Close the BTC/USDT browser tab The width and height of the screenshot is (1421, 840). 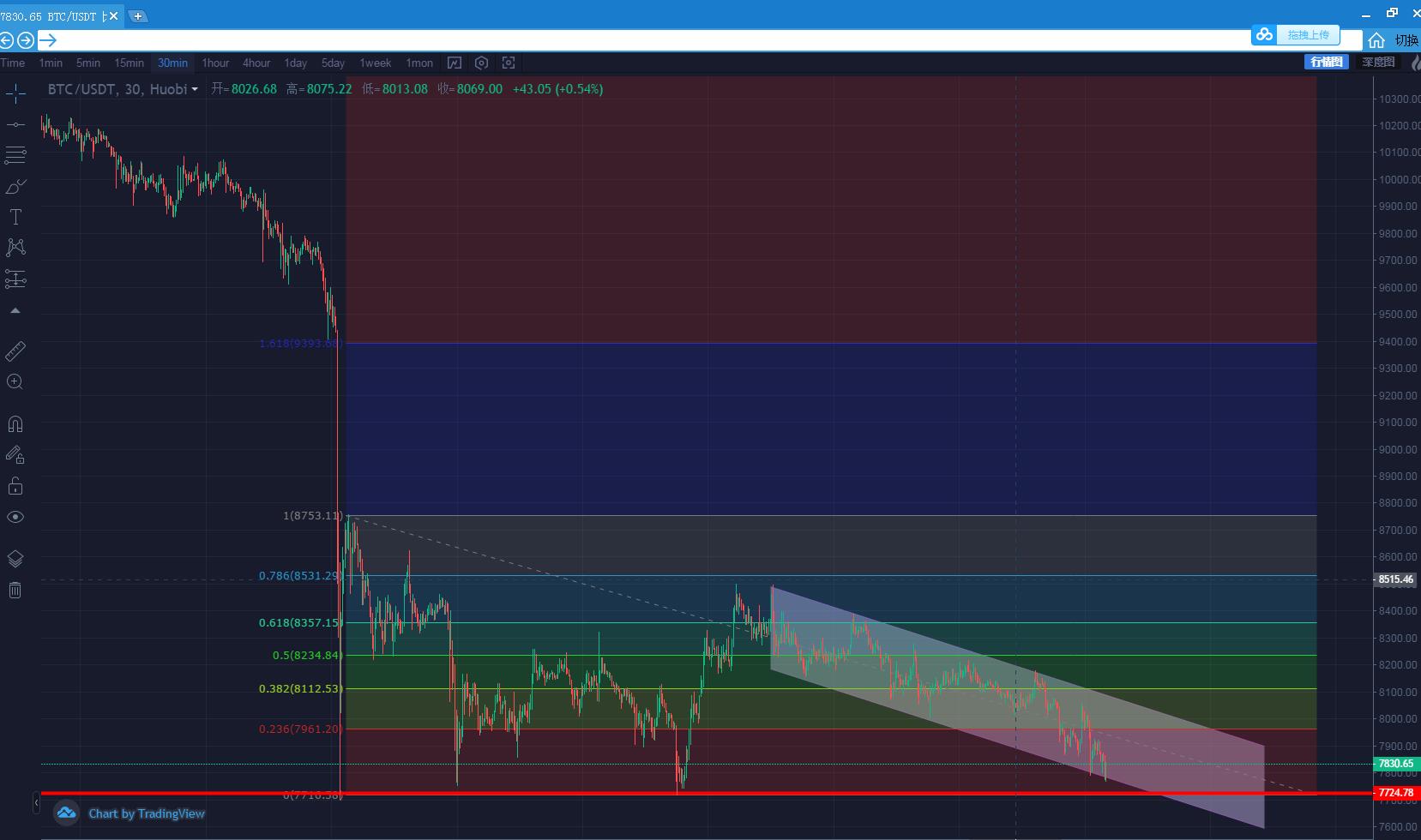[114, 16]
